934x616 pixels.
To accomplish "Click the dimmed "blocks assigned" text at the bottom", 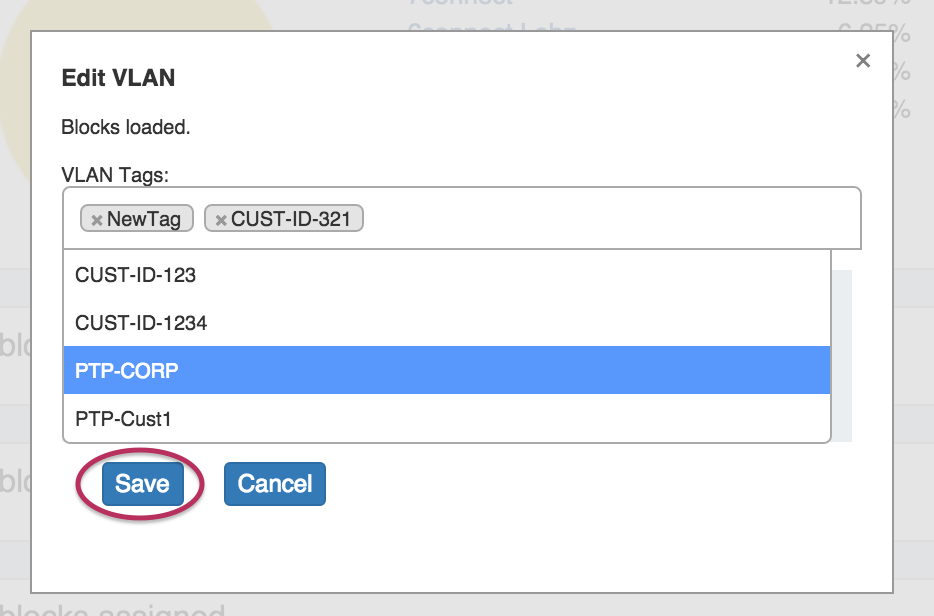I will (x=120, y=608).
